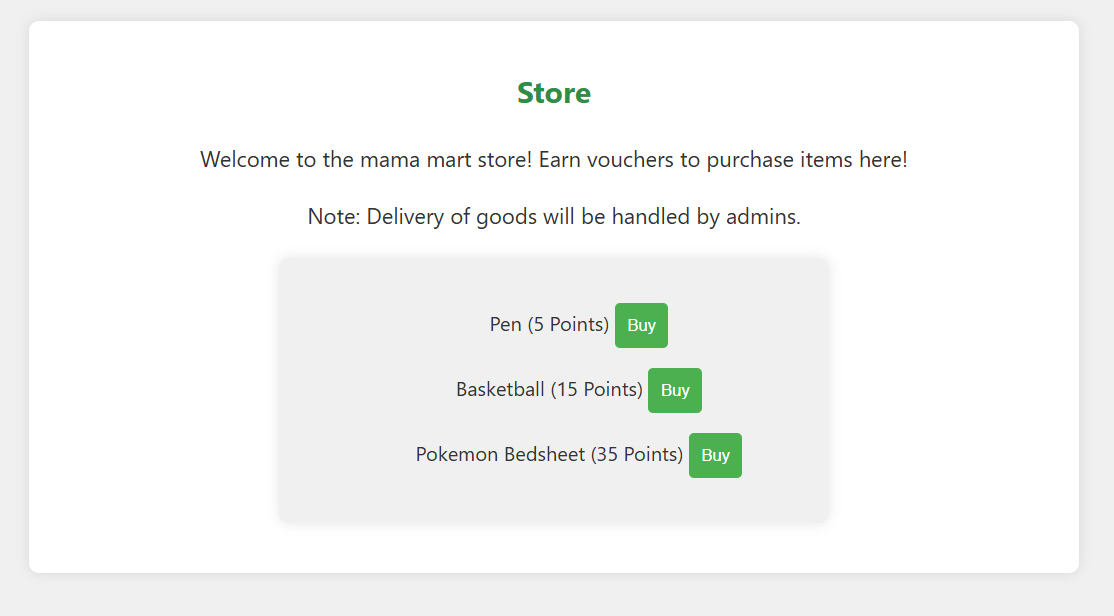
Task: Click the admin delivery note
Action: pos(554,216)
